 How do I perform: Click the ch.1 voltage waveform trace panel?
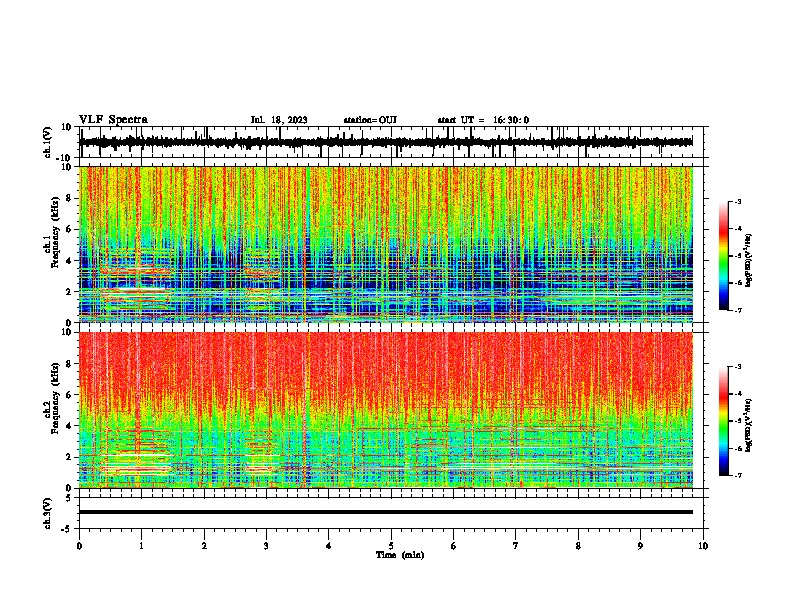click(x=390, y=142)
